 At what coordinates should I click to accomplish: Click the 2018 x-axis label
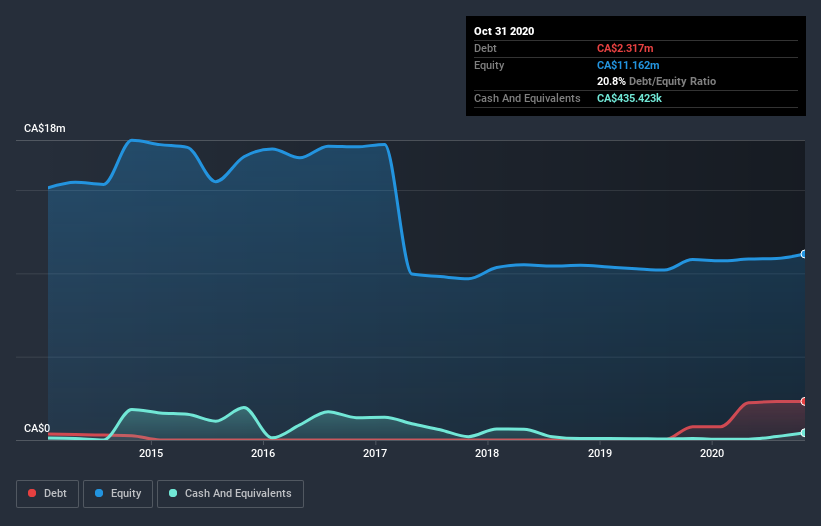[487, 453]
